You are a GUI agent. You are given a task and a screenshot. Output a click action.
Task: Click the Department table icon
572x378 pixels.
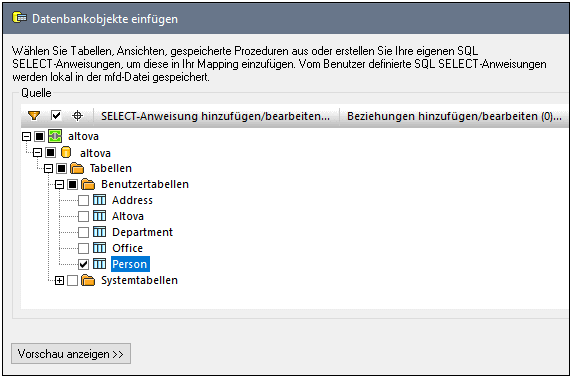pyautogui.click(x=99, y=232)
